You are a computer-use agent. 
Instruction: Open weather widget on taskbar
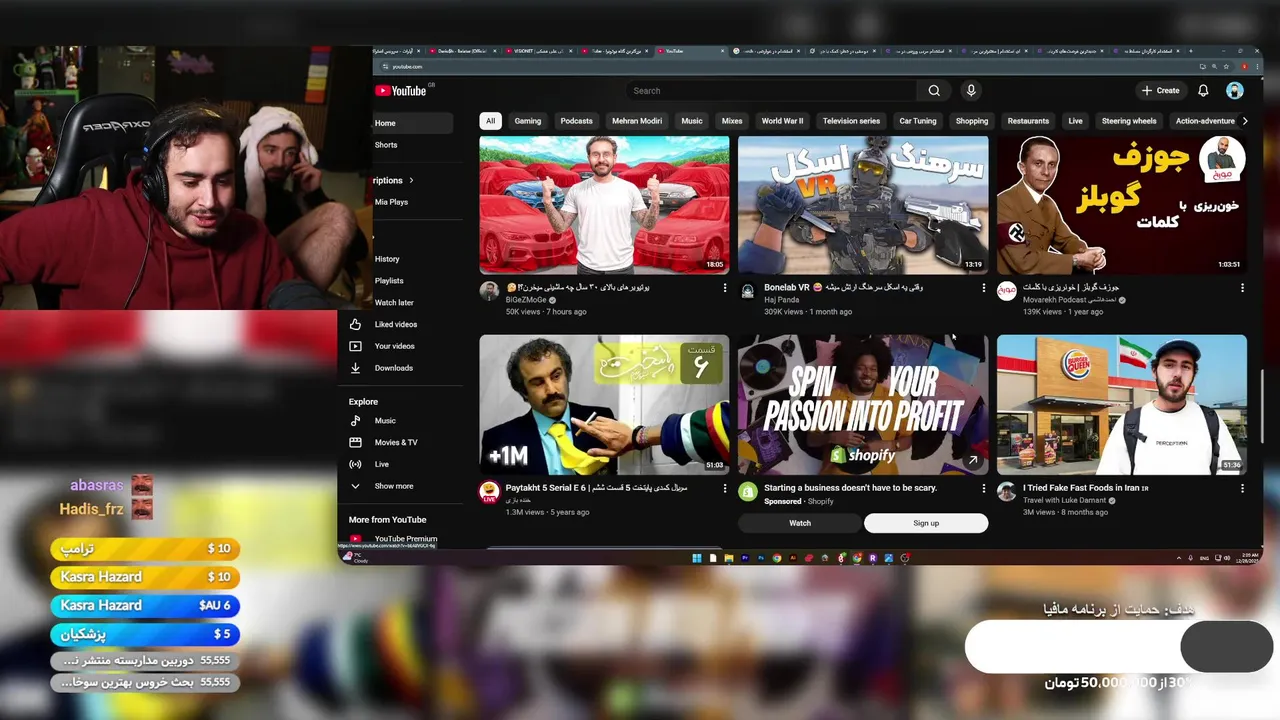[x=356, y=558]
